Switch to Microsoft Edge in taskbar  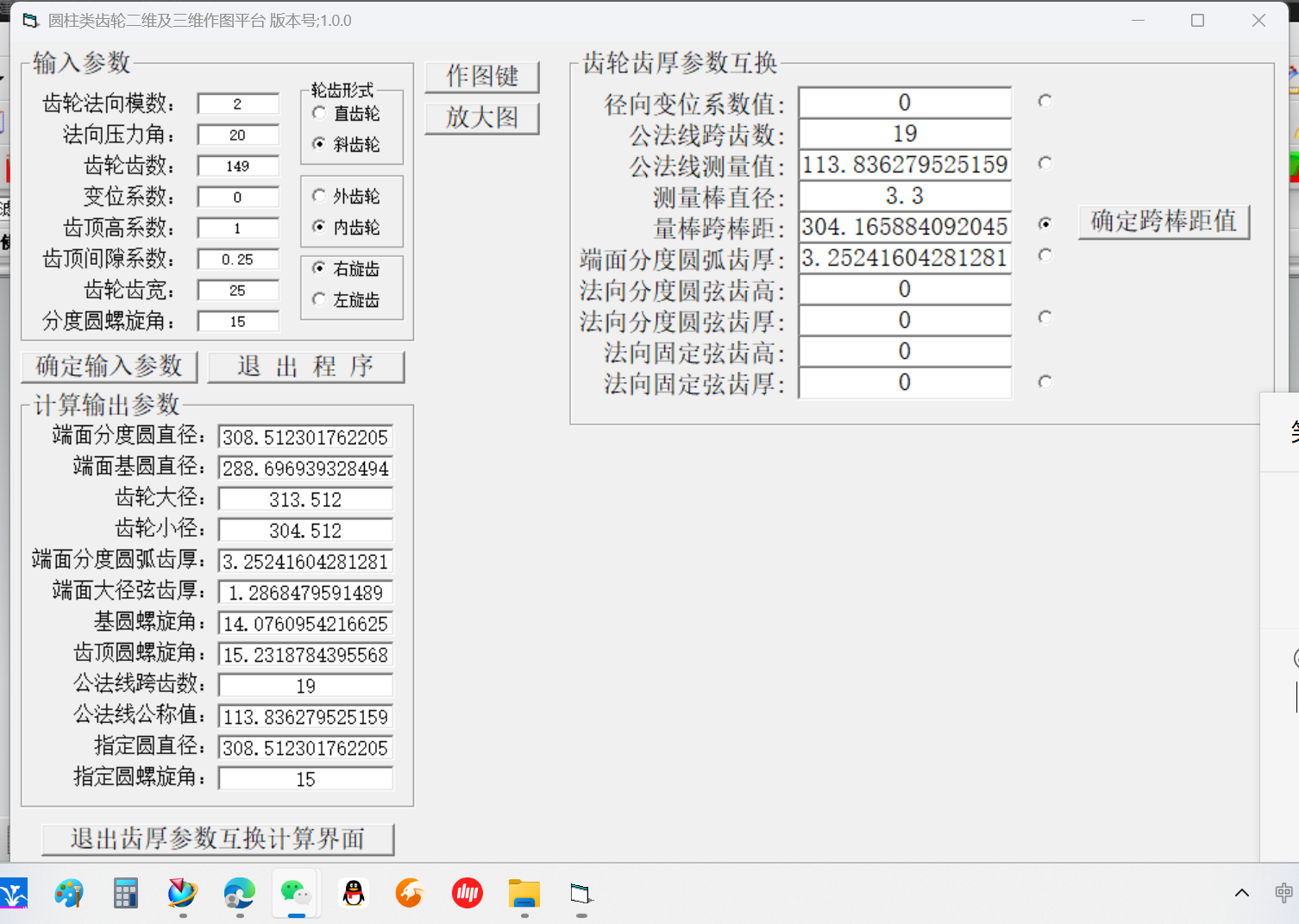pos(239,894)
